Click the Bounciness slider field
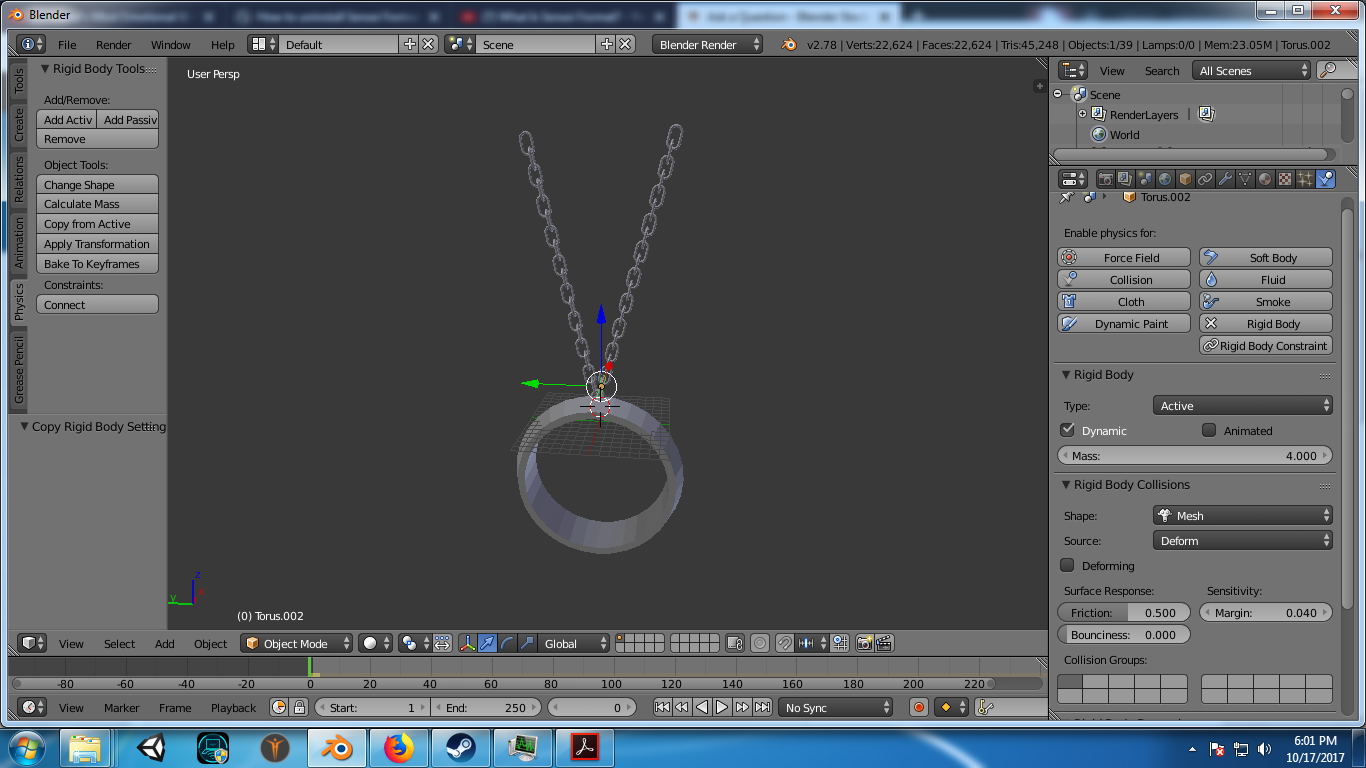The height and width of the screenshot is (768, 1366). point(1124,634)
